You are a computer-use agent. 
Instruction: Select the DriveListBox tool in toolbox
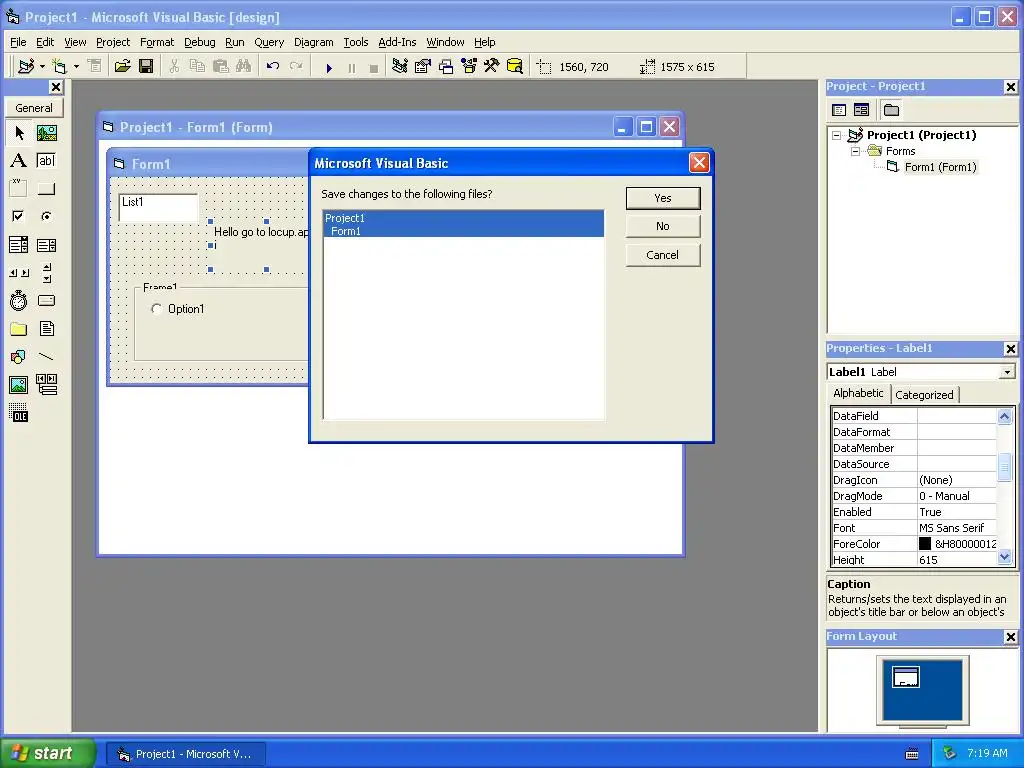tap(46, 301)
